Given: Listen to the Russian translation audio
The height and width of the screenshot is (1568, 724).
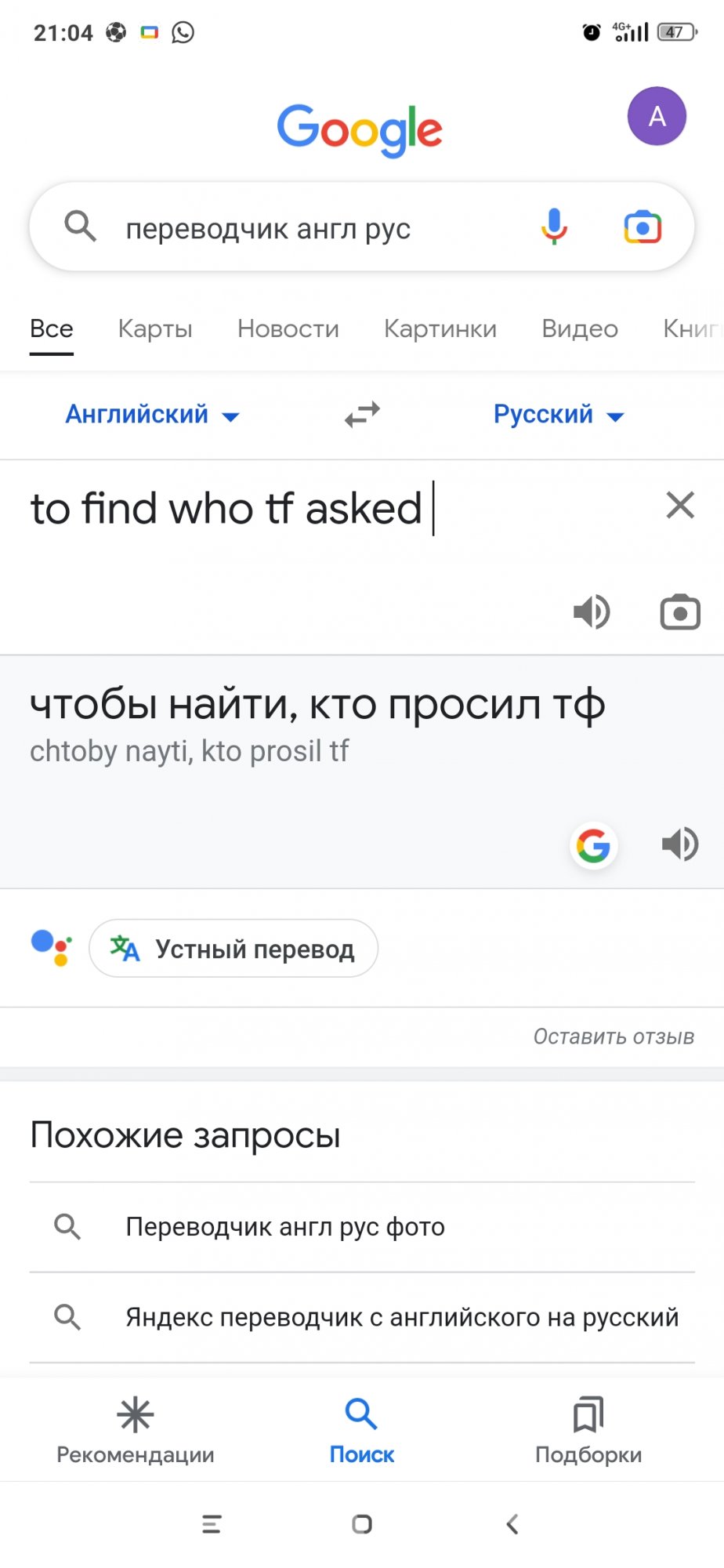Looking at the screenshot, I should click(680, 844).
